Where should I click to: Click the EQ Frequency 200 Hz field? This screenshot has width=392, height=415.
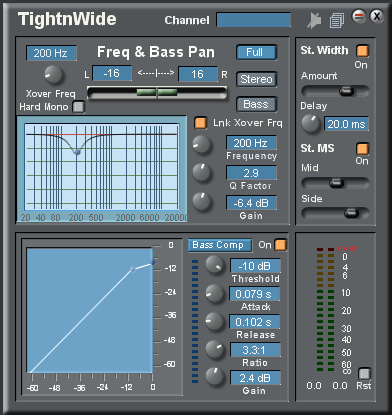tap(251, 143)
